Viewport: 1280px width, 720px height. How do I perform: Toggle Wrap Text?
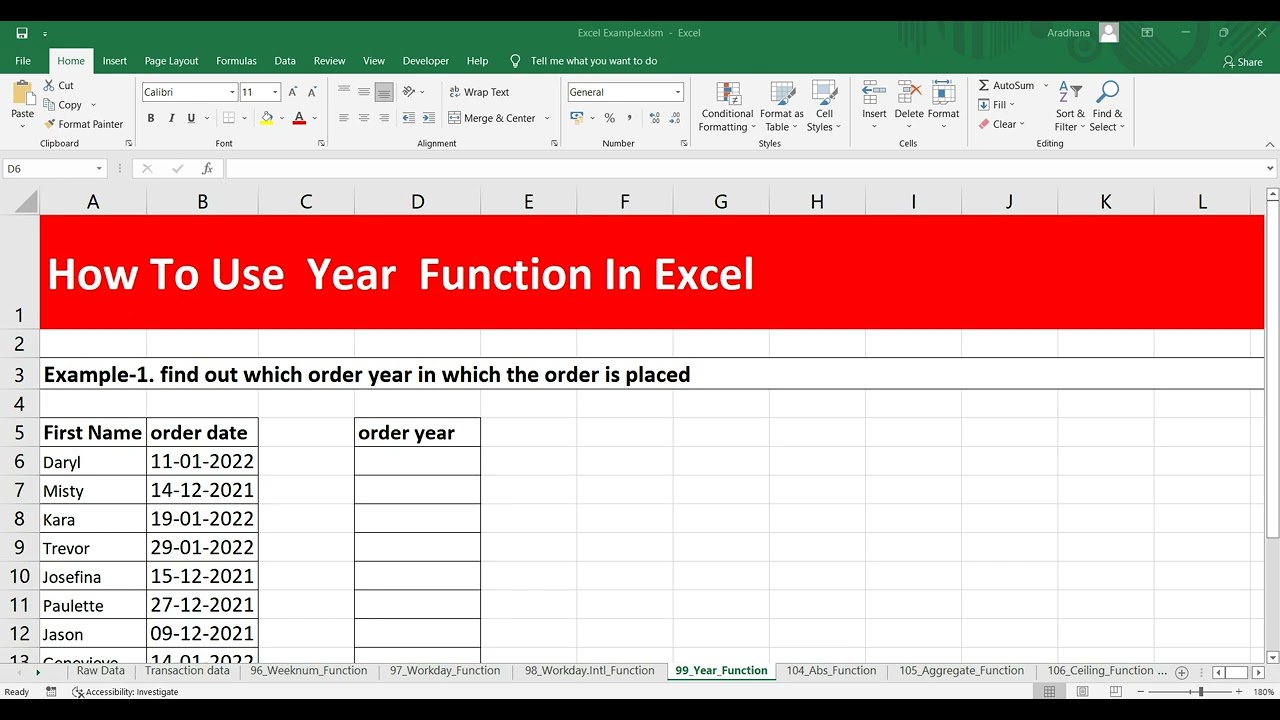[x=479, y=92]
